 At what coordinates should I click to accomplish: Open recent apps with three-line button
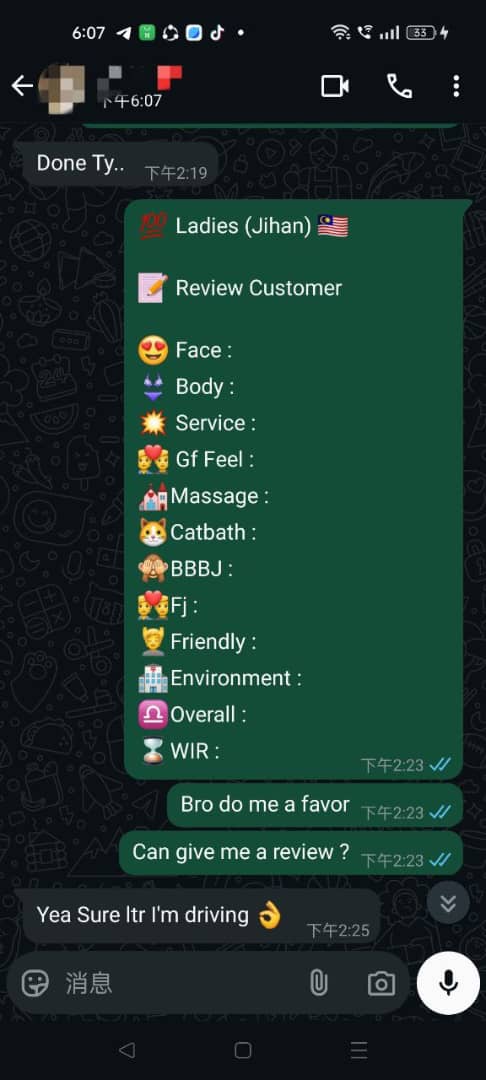click(359, 1050)
